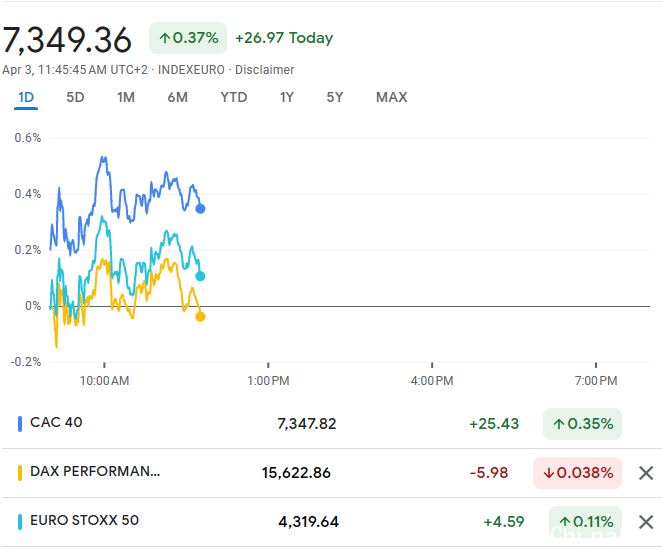Switch to the 6M time range
Viewport: 662px width, 548px height.
click(177, 98)
